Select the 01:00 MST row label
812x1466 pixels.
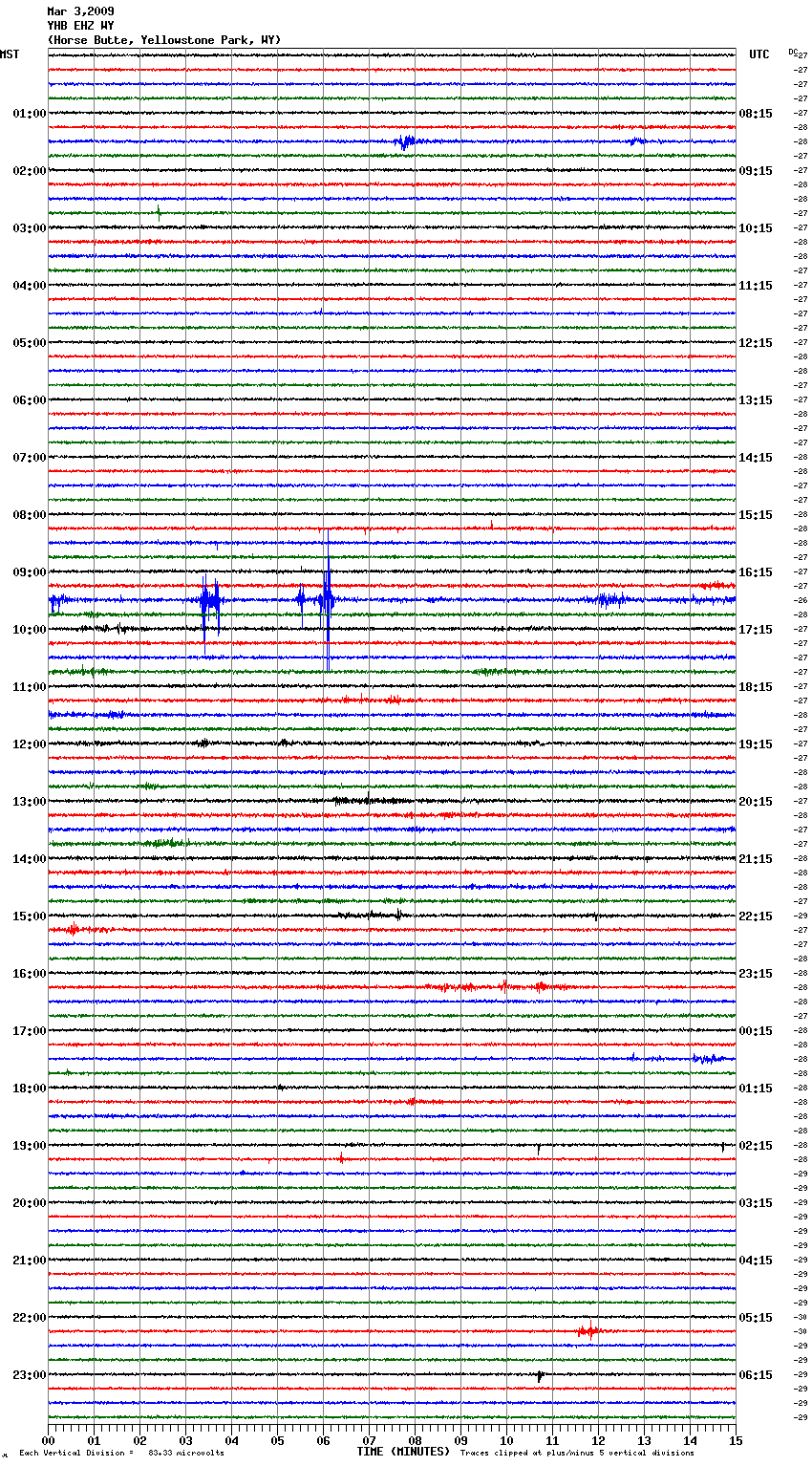point(30,114)
